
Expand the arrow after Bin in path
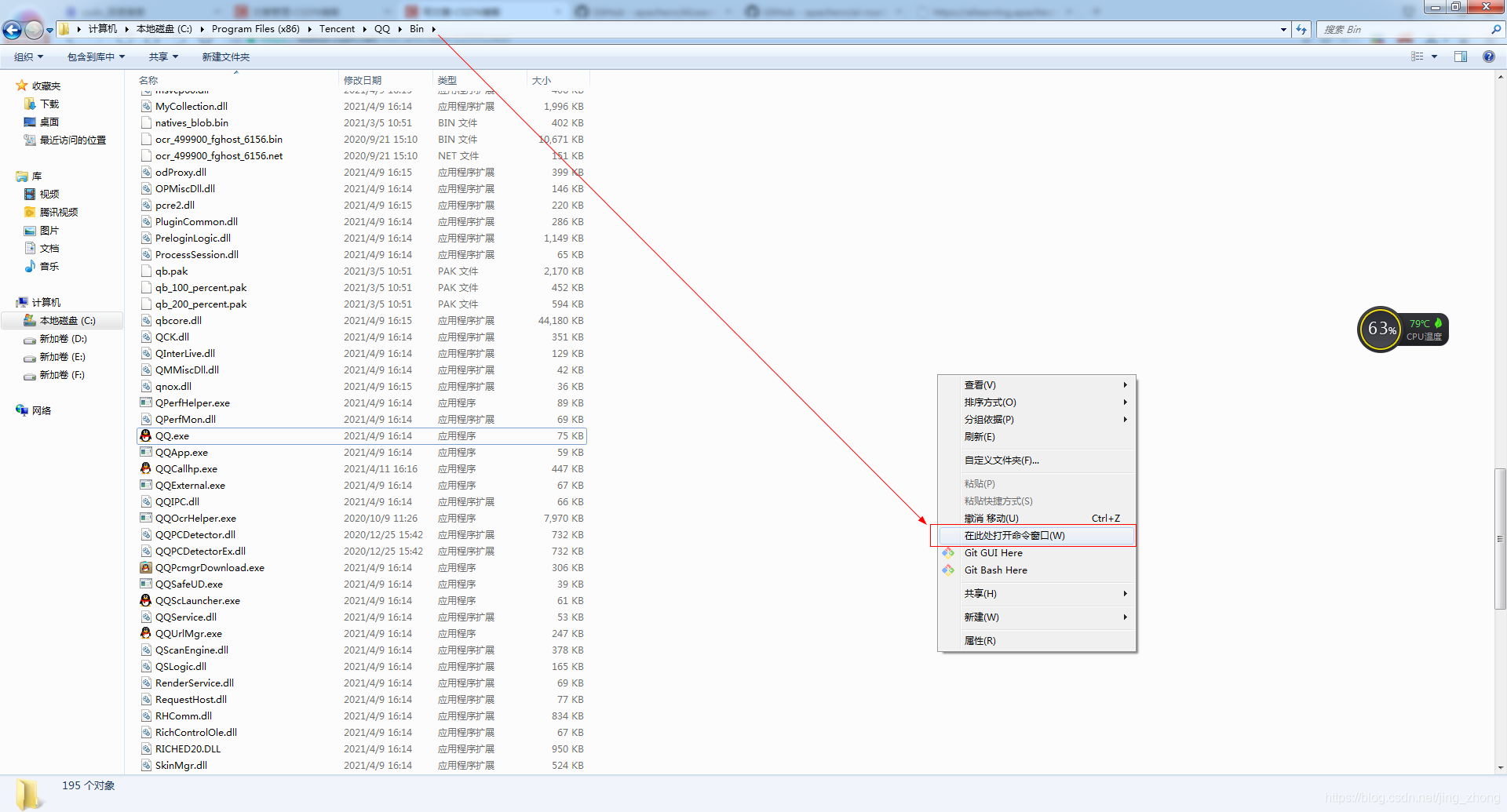pos(433,29)
